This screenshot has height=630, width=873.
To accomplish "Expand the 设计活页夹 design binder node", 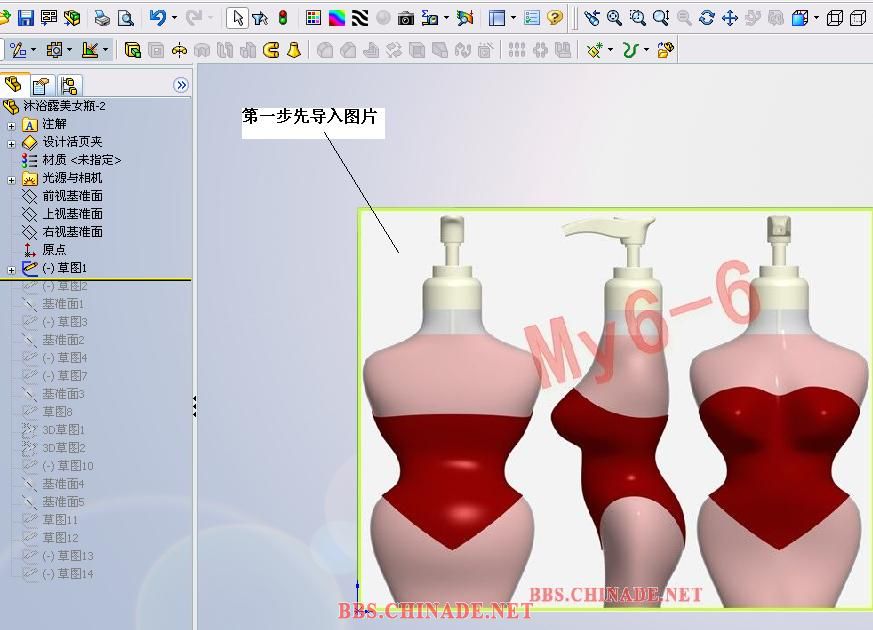I will pyautogui.click(x=11, y=144).
